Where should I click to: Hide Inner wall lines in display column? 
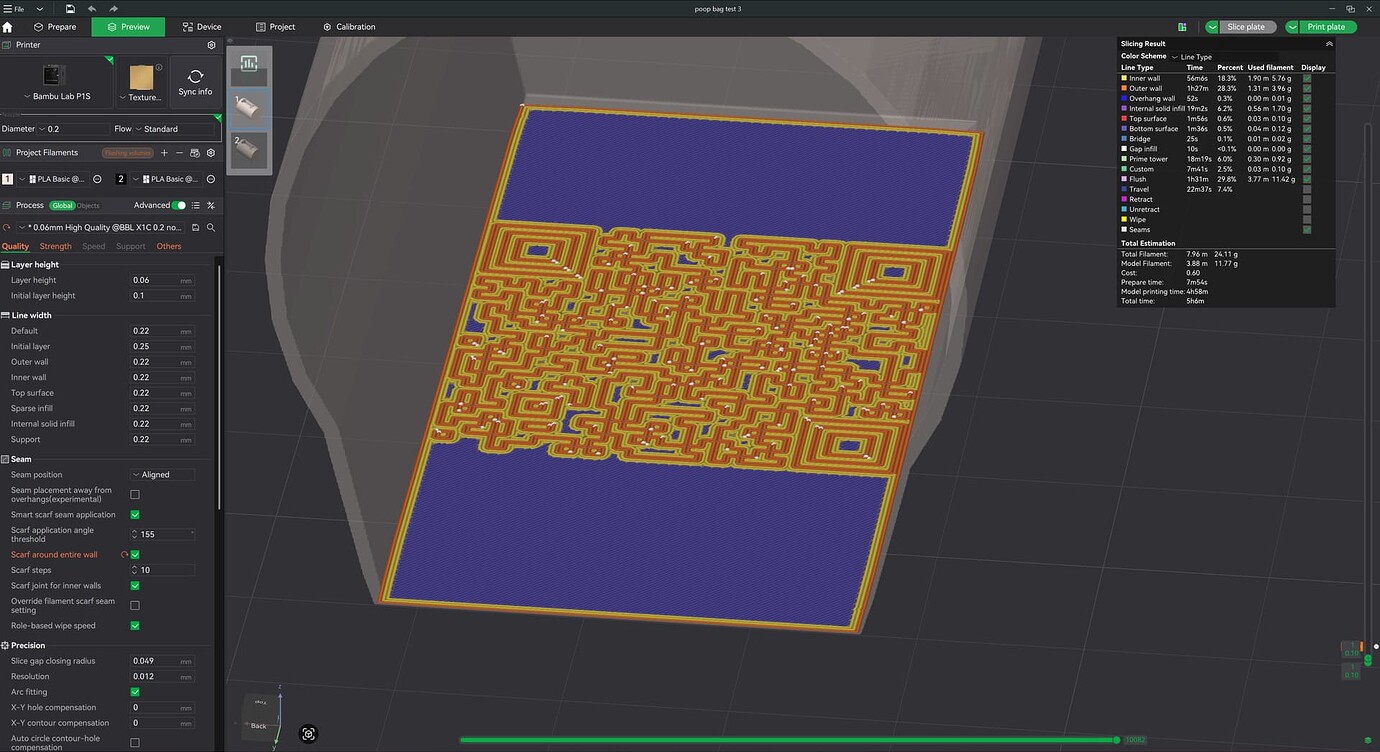(1307, 78)
